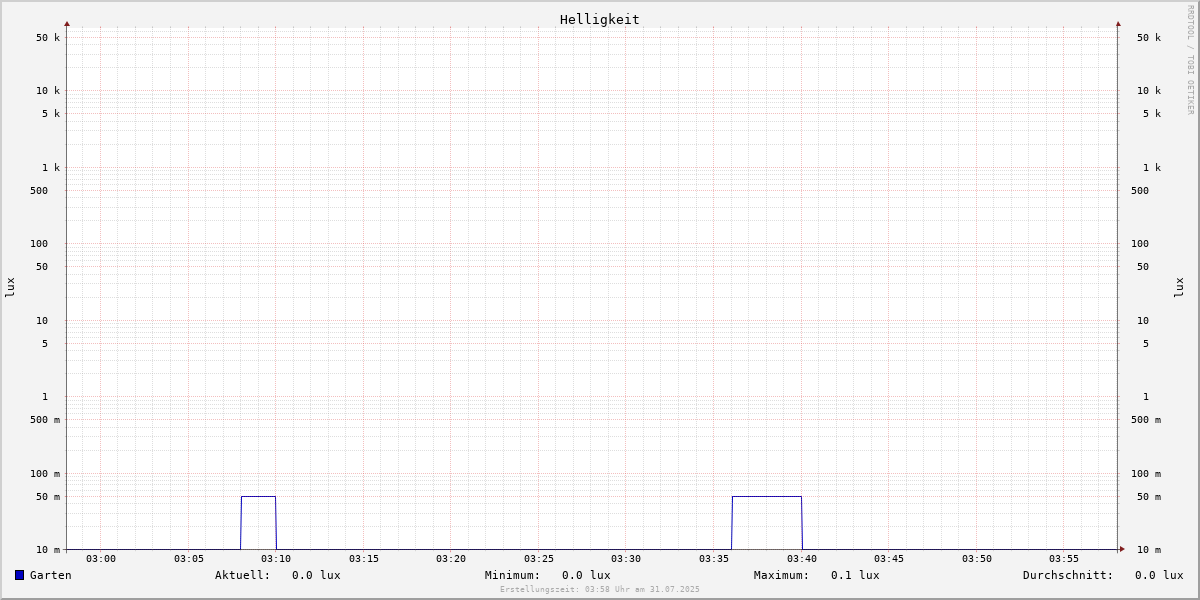The image size is (1200, 600).
Task: Select the Minimum 0.0 lux value
Action: 586,575
